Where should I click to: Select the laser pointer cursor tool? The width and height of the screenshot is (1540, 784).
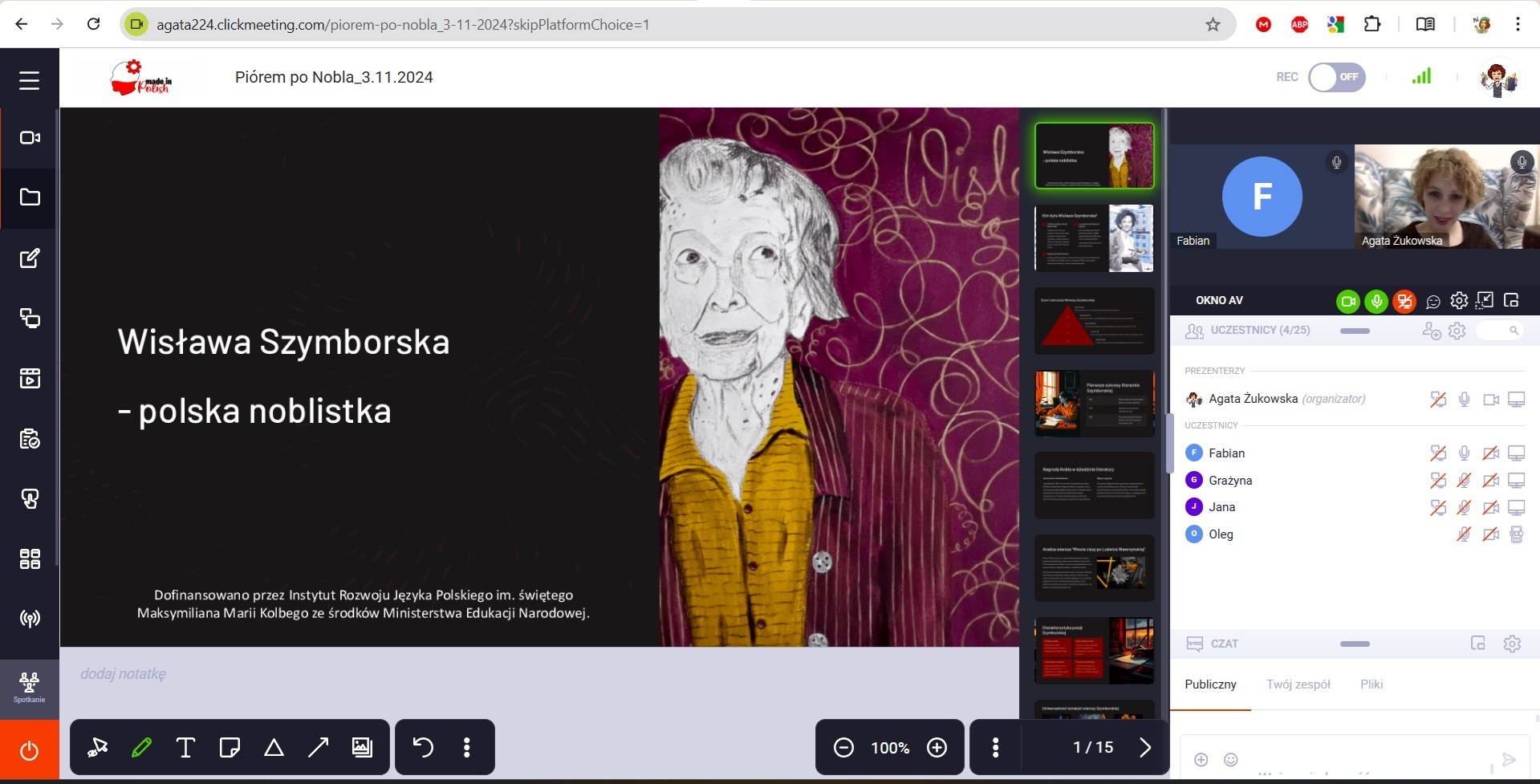click(98, 748)
